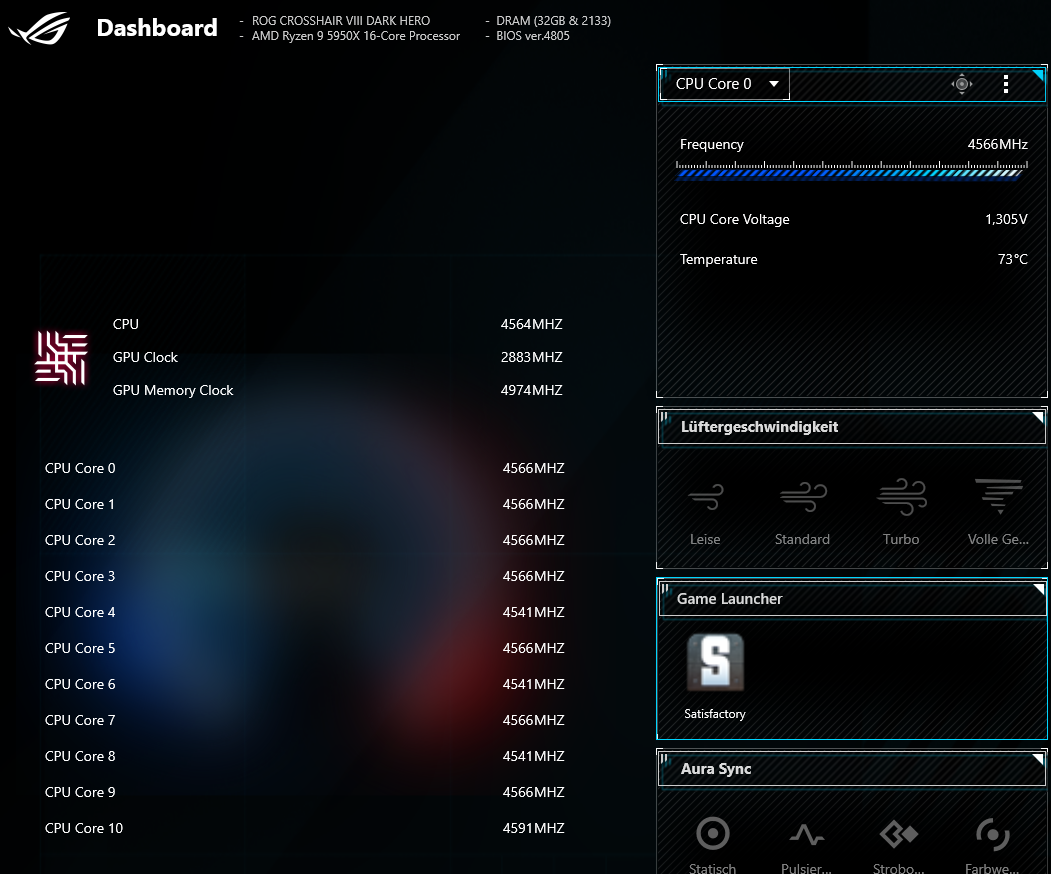Click the 1,305V voltage value
The width and height of the screenshot is (1051, 874).
coord(1006,219)
